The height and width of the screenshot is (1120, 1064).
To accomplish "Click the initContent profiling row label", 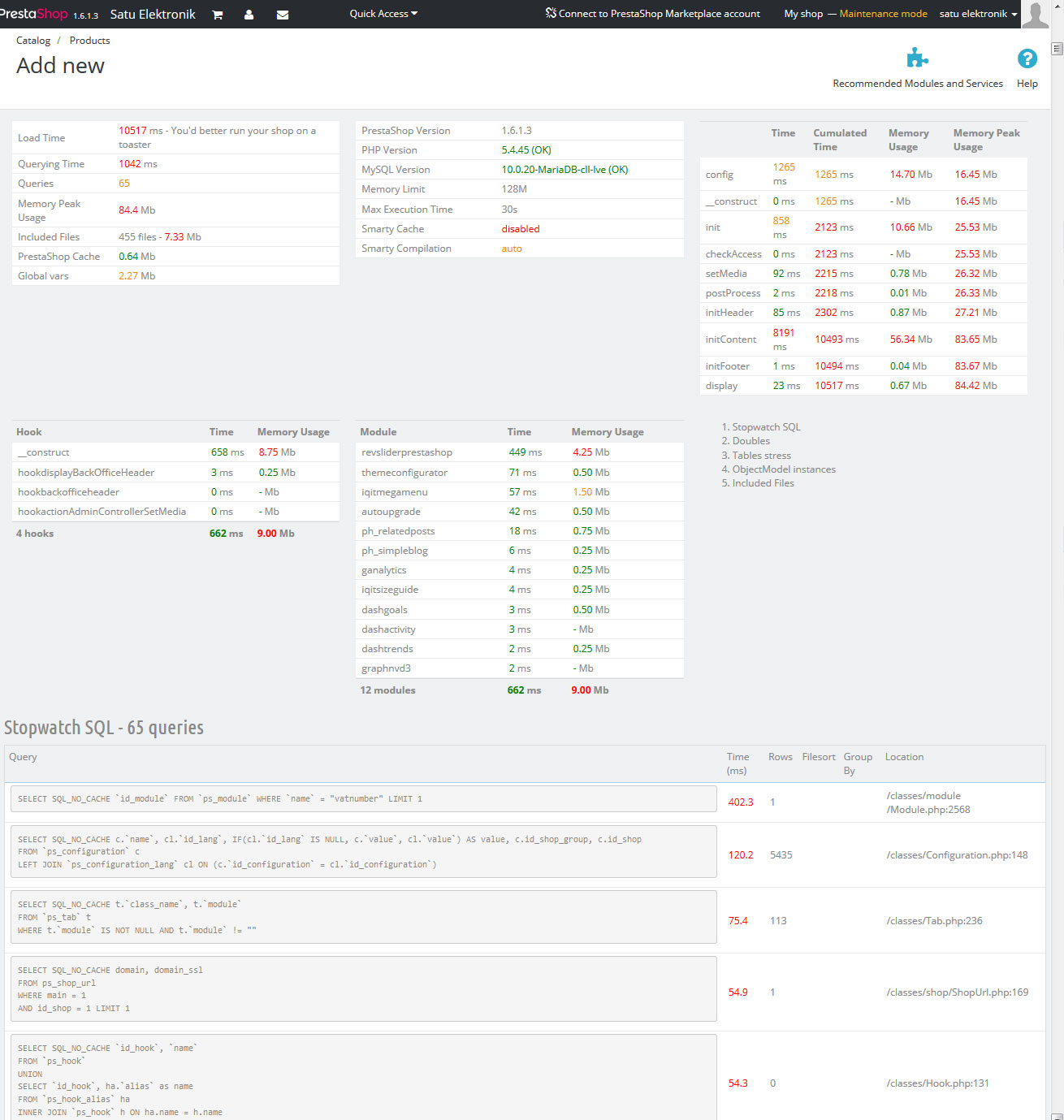I will click(x=731, y=339).
